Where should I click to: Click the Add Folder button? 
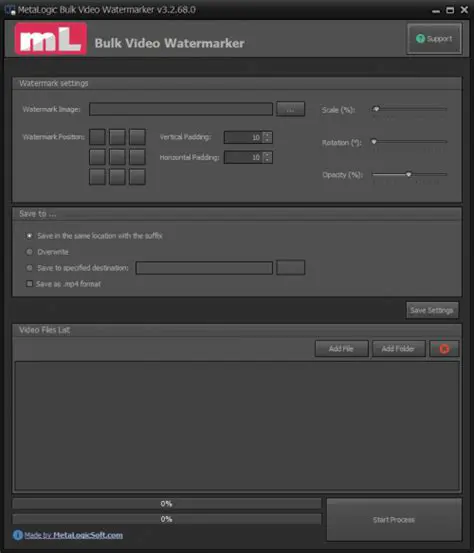399,349
